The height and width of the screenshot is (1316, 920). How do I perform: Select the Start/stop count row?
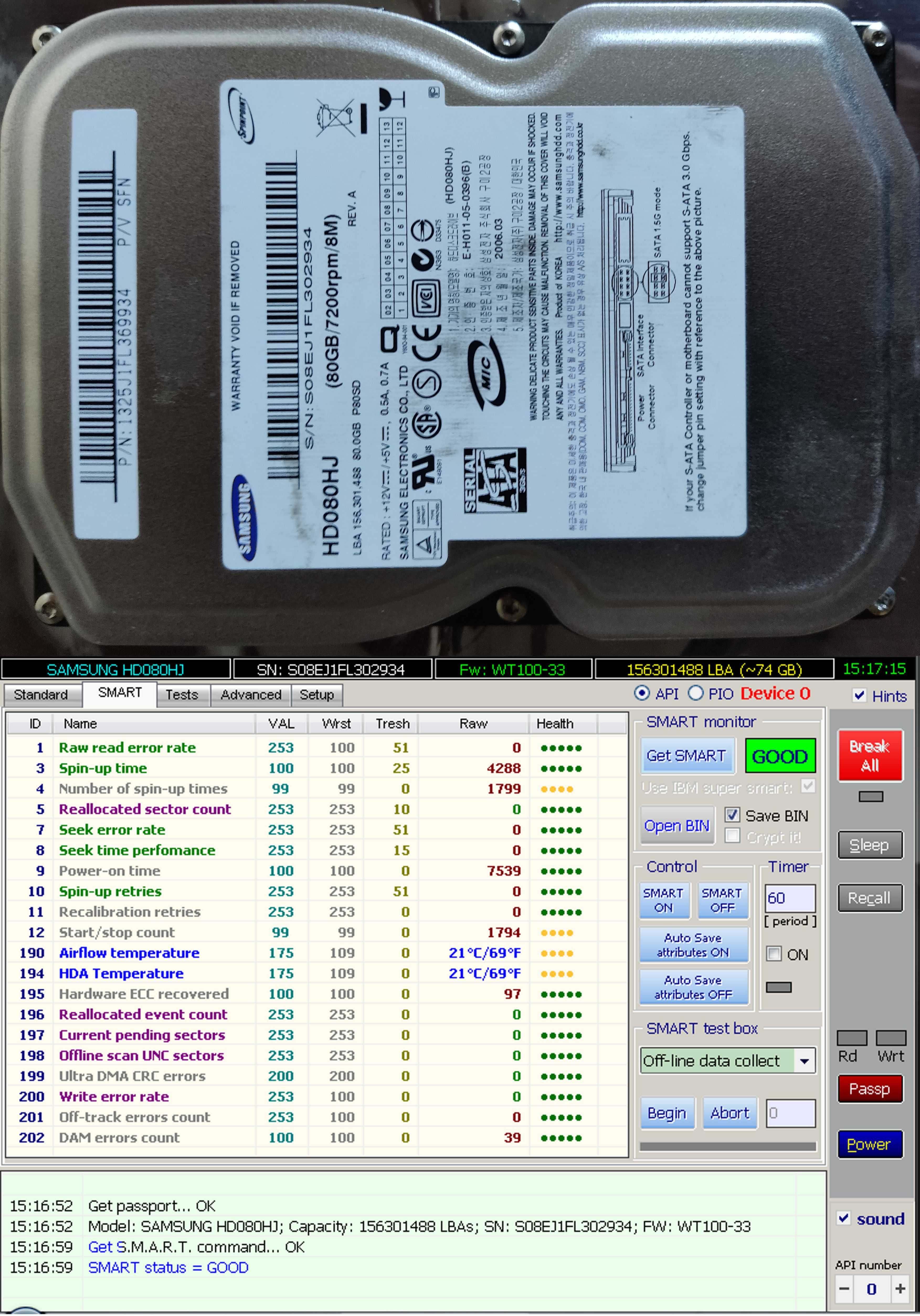coord(317,932)
